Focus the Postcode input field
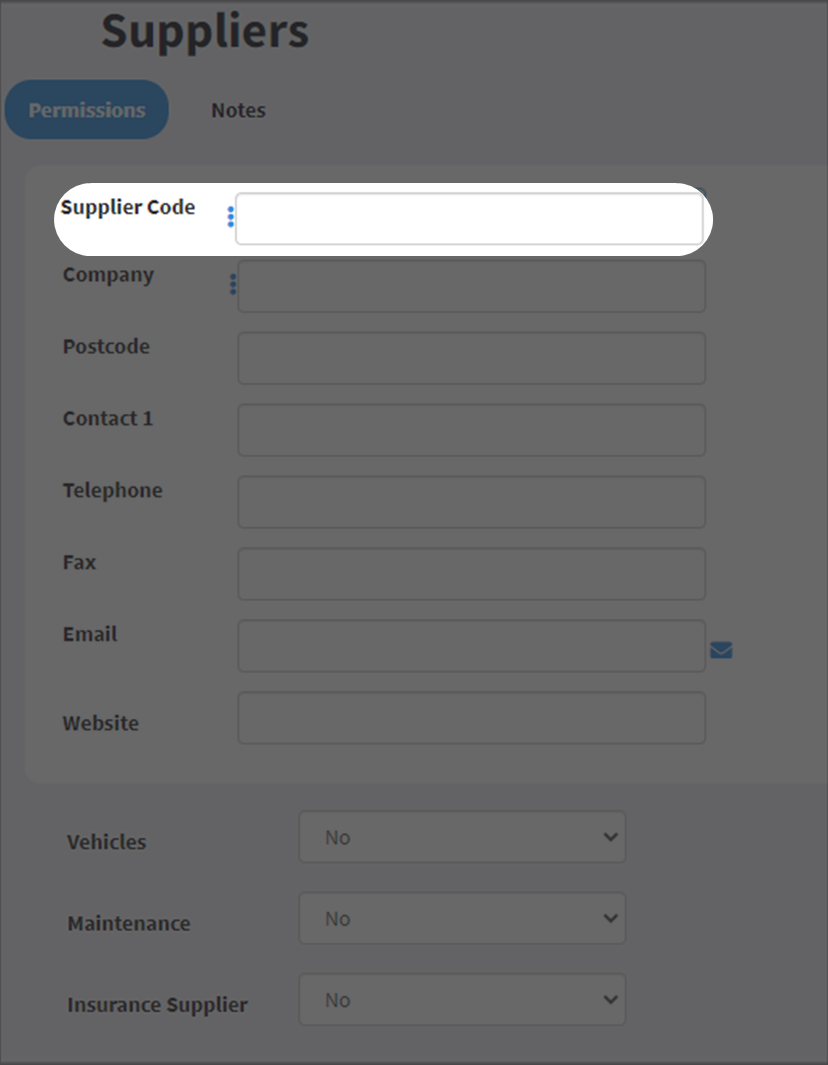Viewport: 828px width, 1065px height. point(471,358)
